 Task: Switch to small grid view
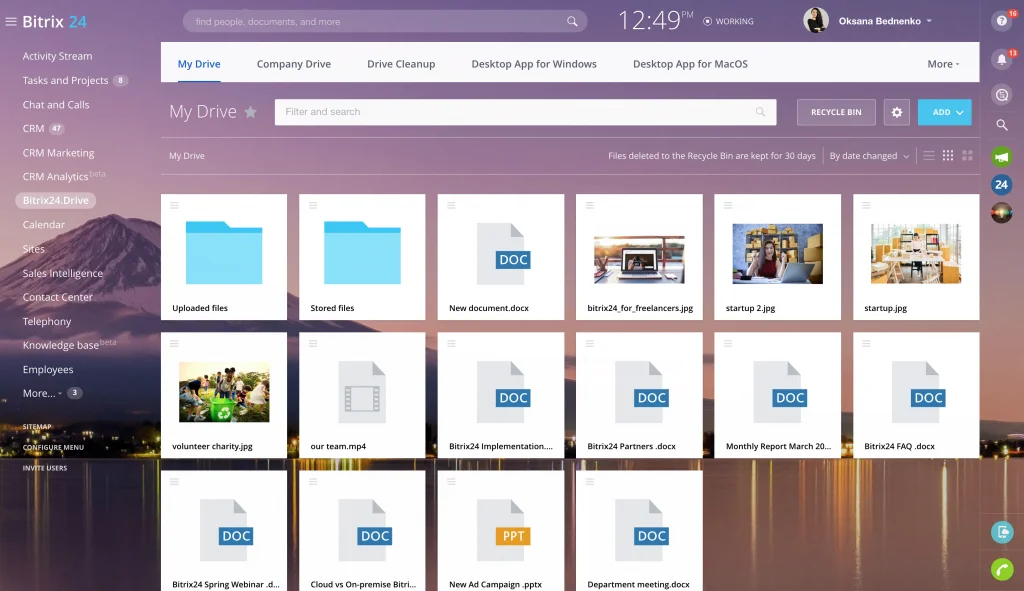point(948,156)
